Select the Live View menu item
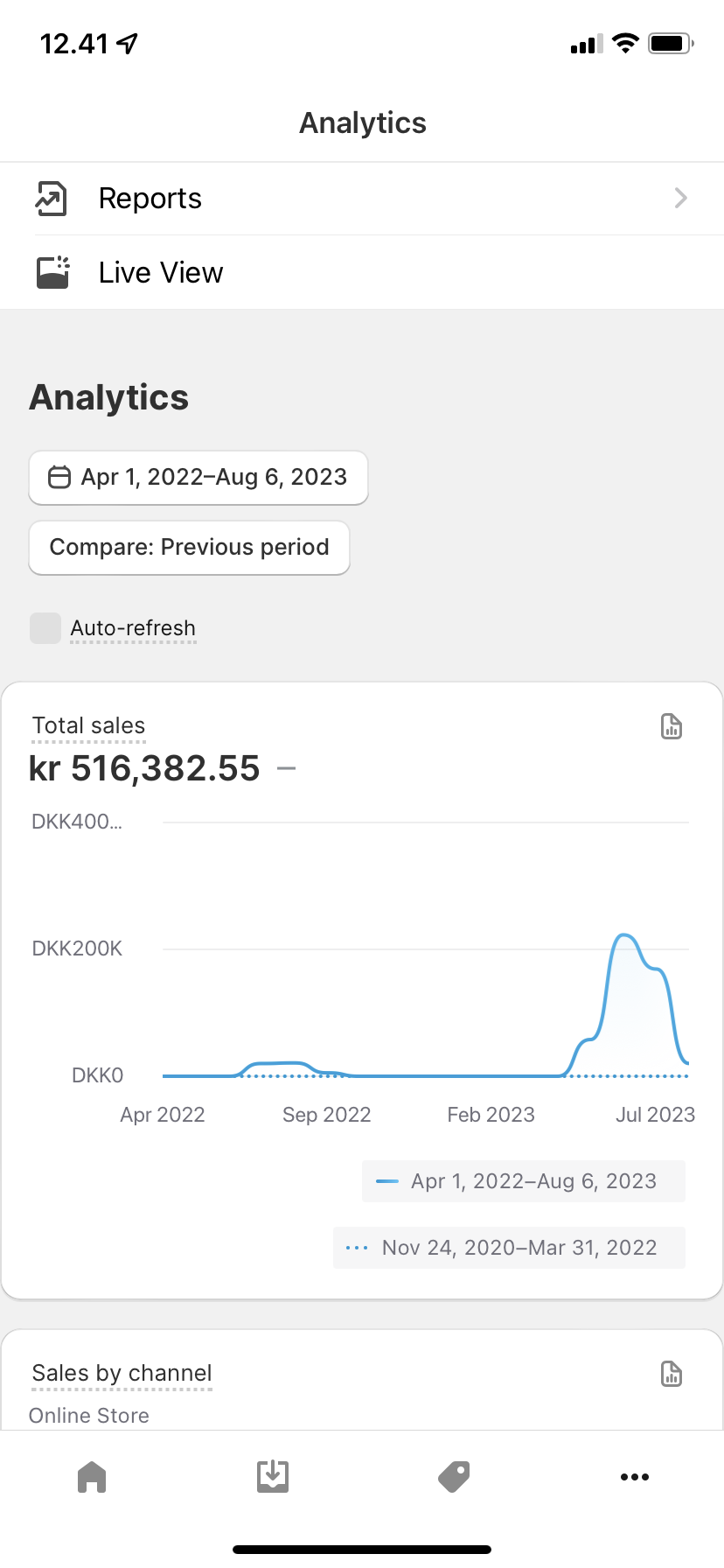724x1568 pixels. coord(161,273)
